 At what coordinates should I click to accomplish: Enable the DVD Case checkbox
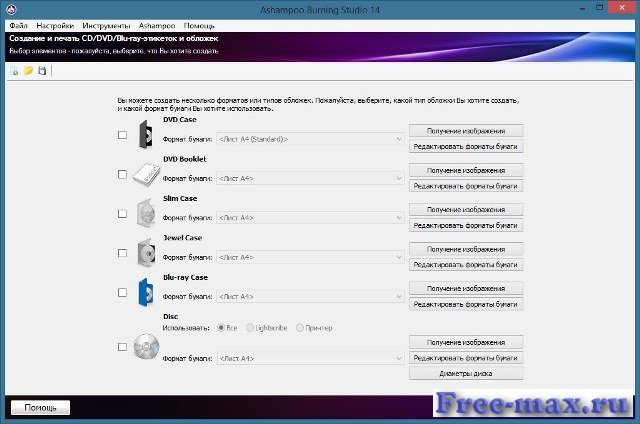(122, 135)
